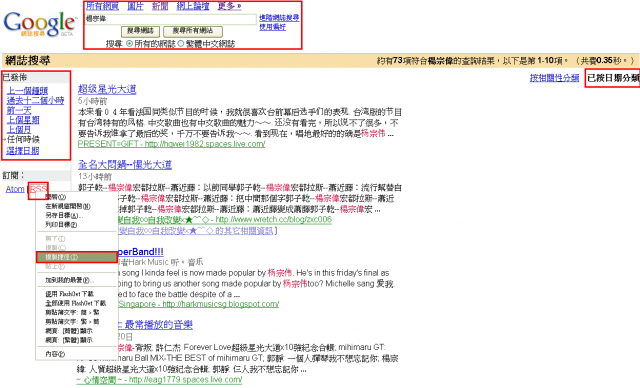Image resolution: width=640 pixels, height=388 pixels.
Task: Sort results via 按相關性分類 link
Action: pyautogui.click(x=554, y=78)
